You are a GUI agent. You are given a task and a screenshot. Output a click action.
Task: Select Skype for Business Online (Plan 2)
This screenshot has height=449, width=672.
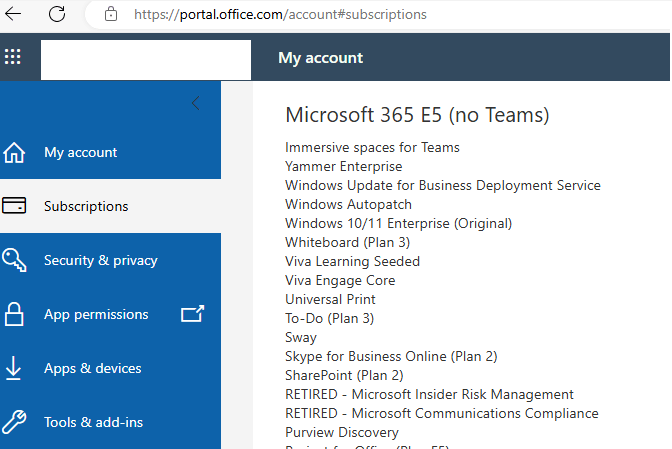click(391, 356)
